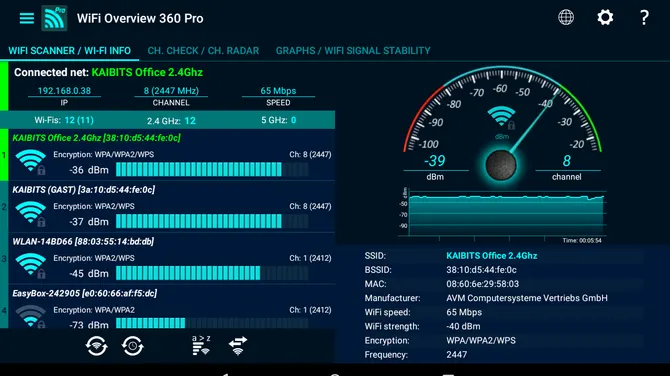Viewport: 670px width, 376px height.
Task: Tap the Wi-Fis: 12 (11) counter
Action: [x=64, y=120]
